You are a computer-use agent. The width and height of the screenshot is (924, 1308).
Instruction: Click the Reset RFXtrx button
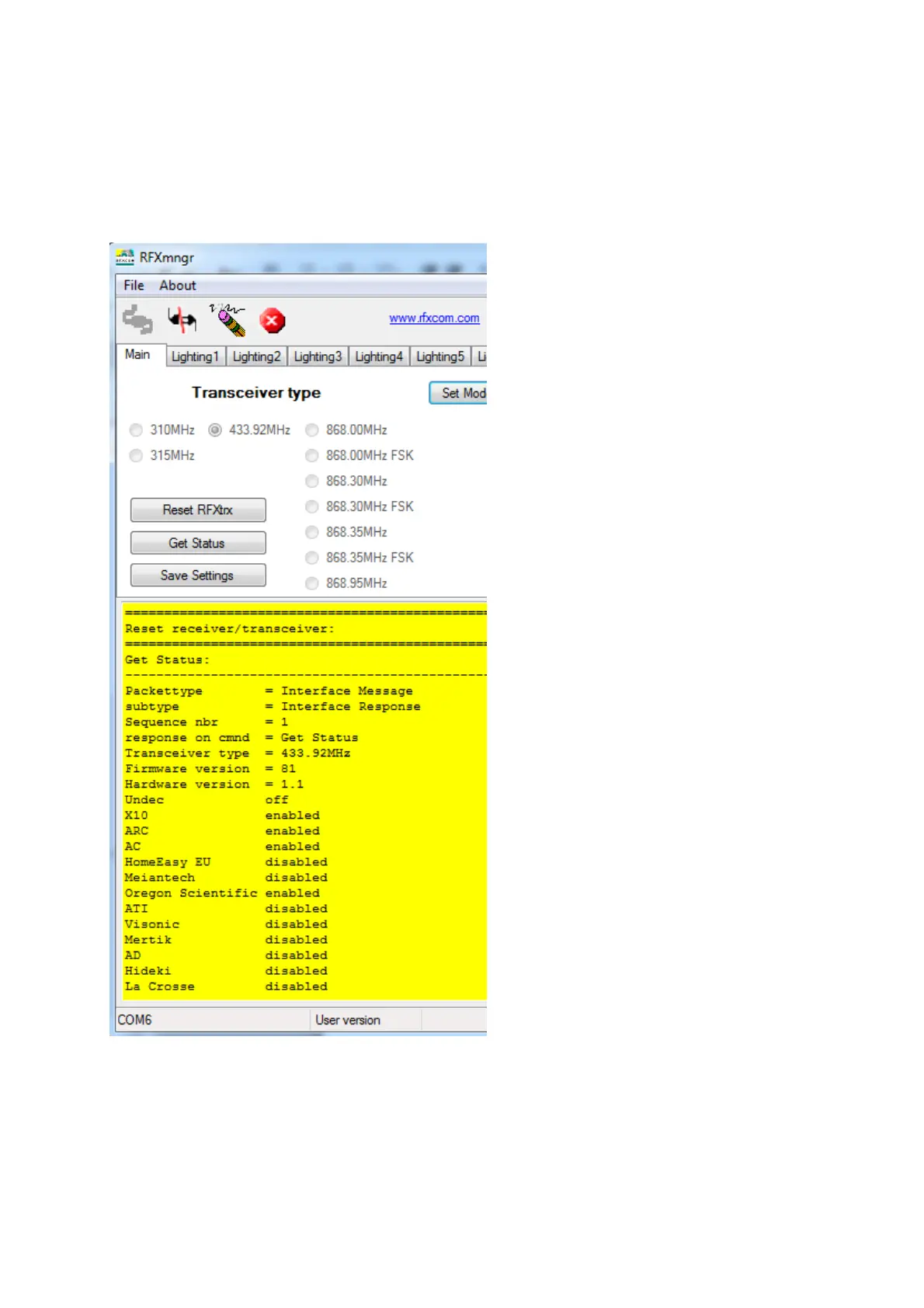tap(198, 510)
